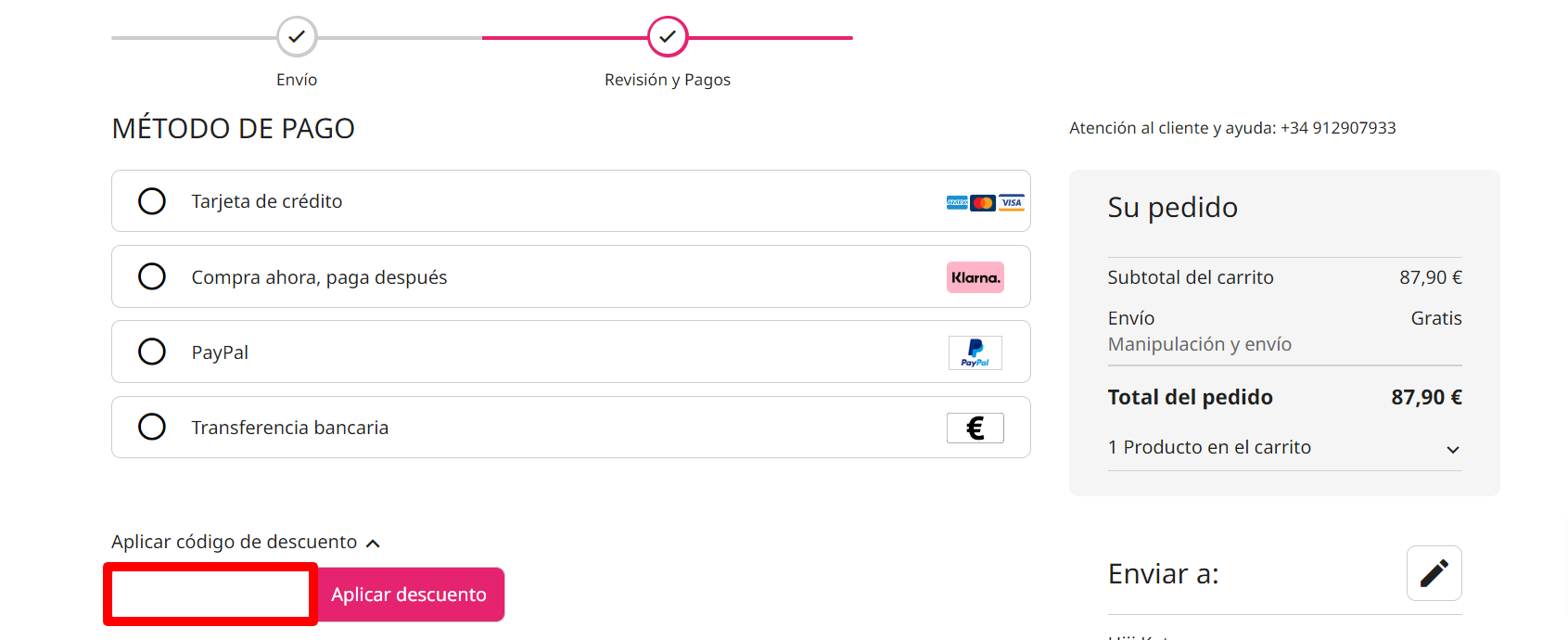Expand the 1 Producto en el carrito chevron
This screenshot has width=1568, height=640.
[1453, 449]
